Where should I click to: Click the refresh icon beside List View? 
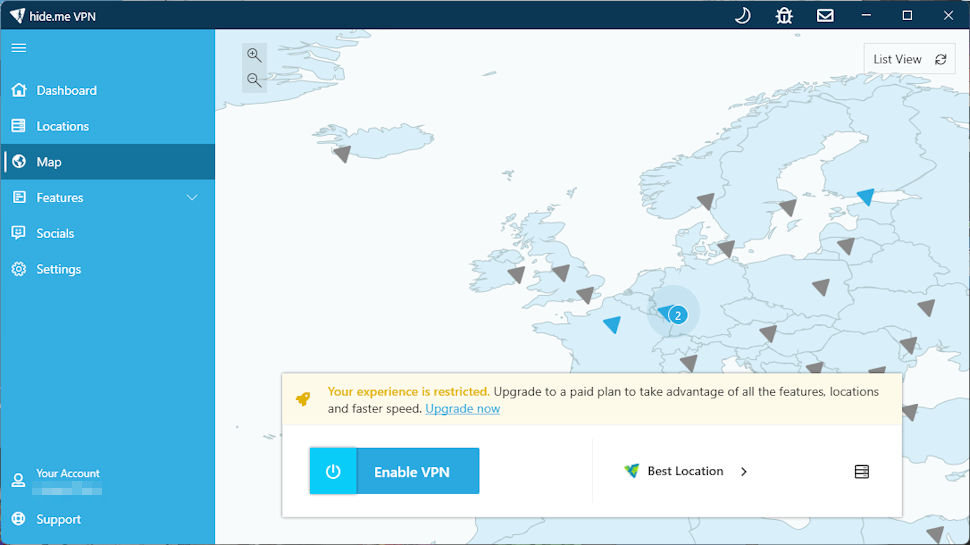pos(941,59)
